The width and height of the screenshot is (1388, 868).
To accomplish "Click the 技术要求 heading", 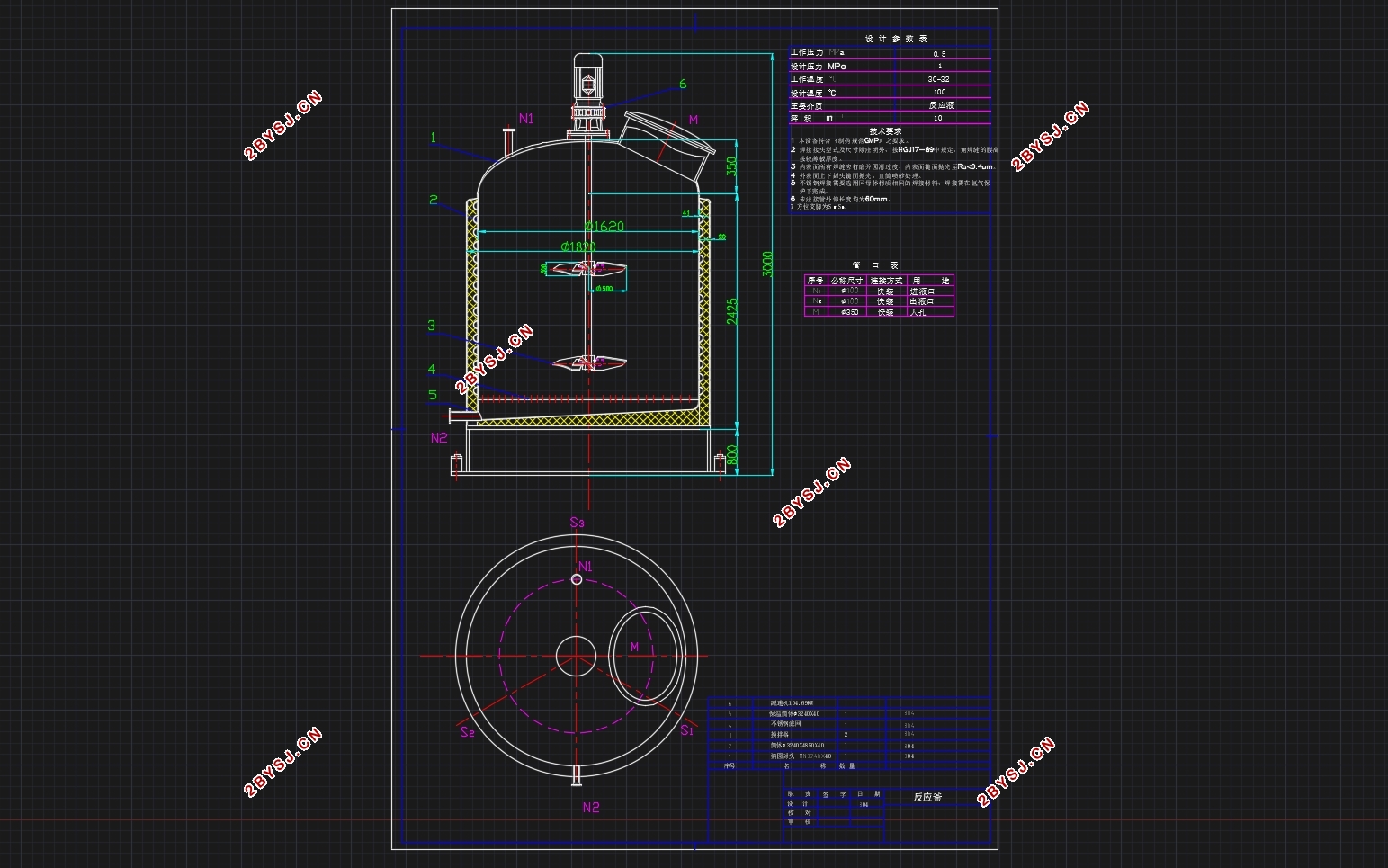I will point(885,131).
